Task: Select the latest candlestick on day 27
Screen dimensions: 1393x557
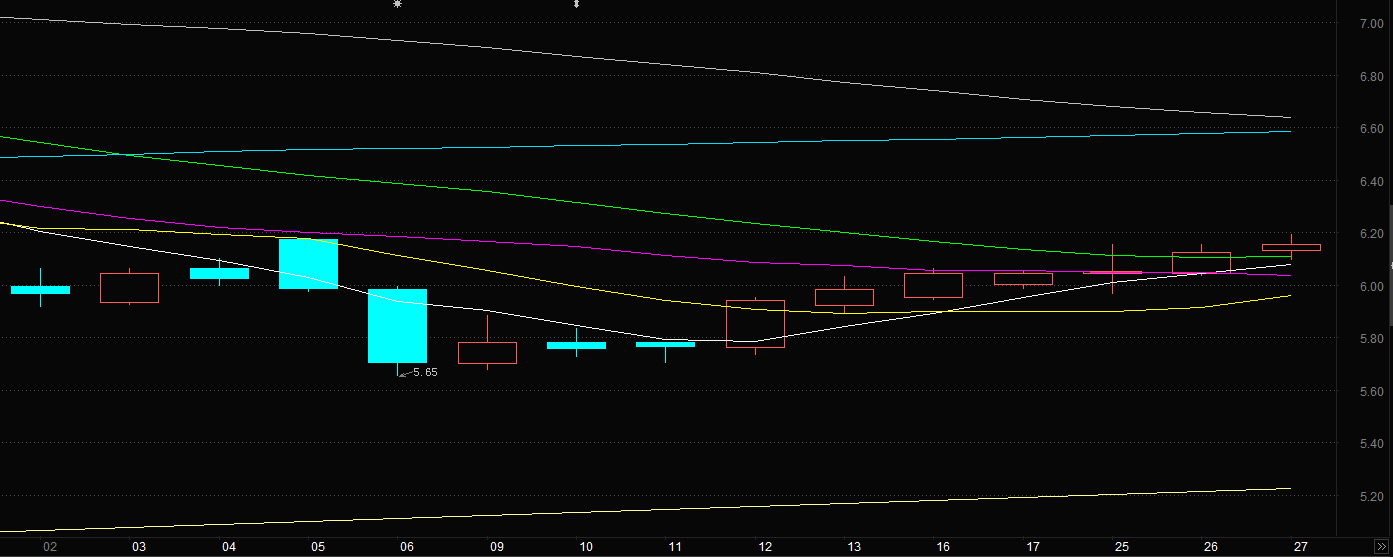Action: (1291, 247)
